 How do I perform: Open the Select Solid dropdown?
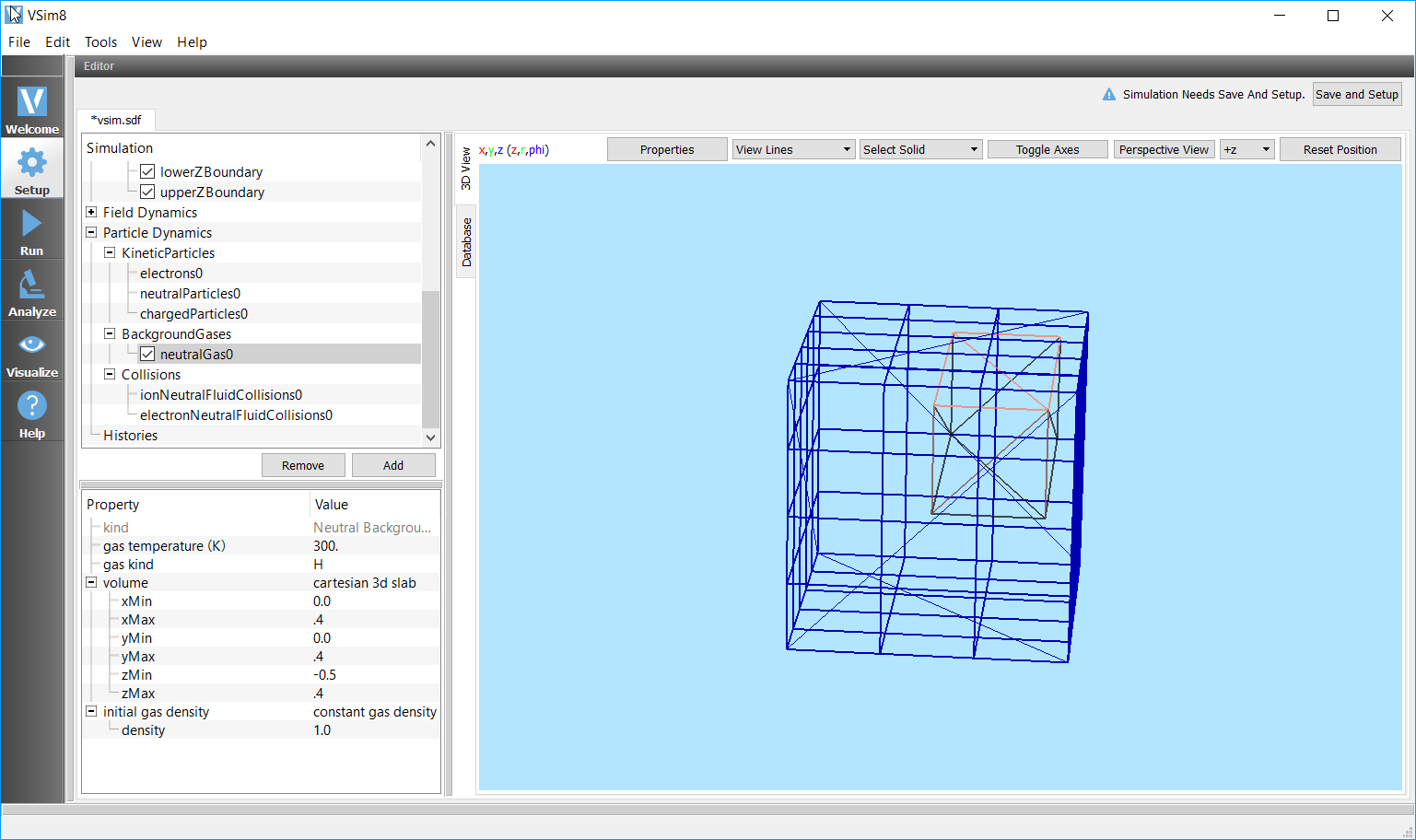(x=920, y=149)
